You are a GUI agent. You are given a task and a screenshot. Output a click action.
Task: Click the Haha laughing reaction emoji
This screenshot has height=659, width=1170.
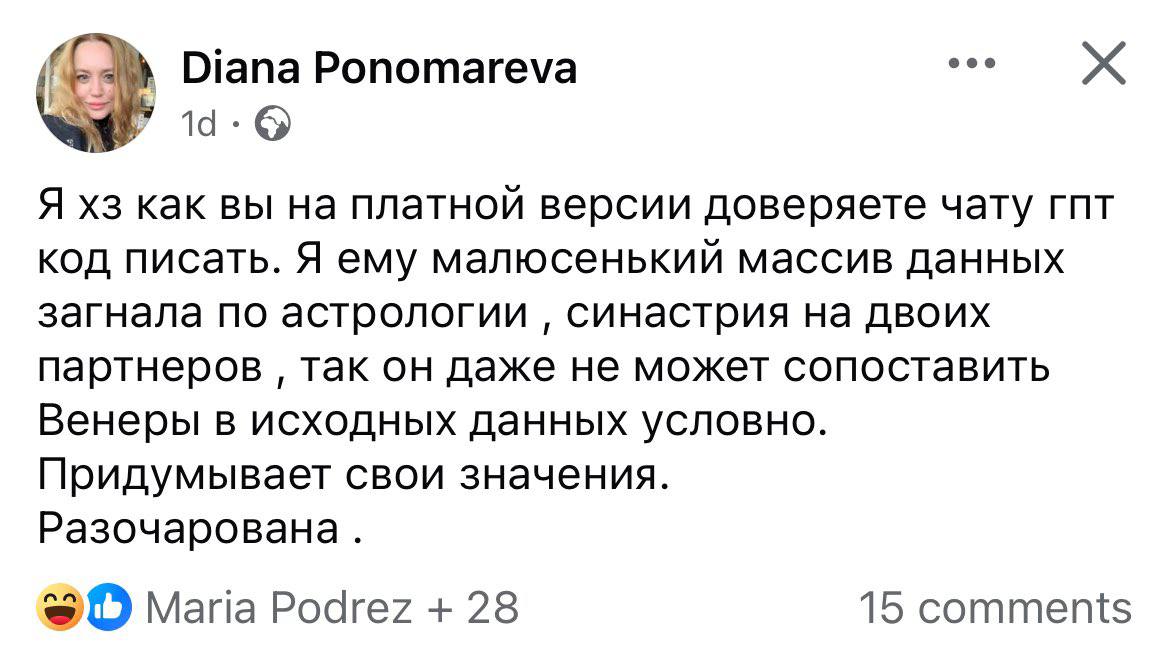58,609
